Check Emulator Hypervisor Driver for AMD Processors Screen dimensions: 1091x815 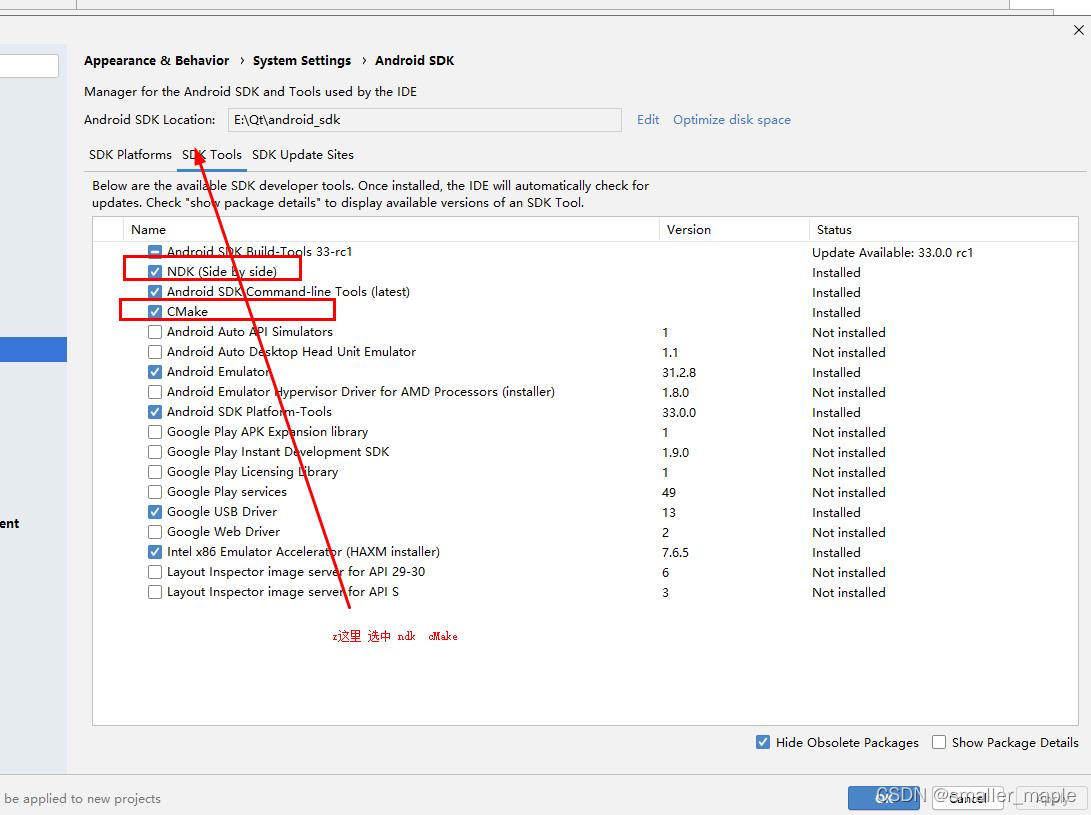coord(154,392)
